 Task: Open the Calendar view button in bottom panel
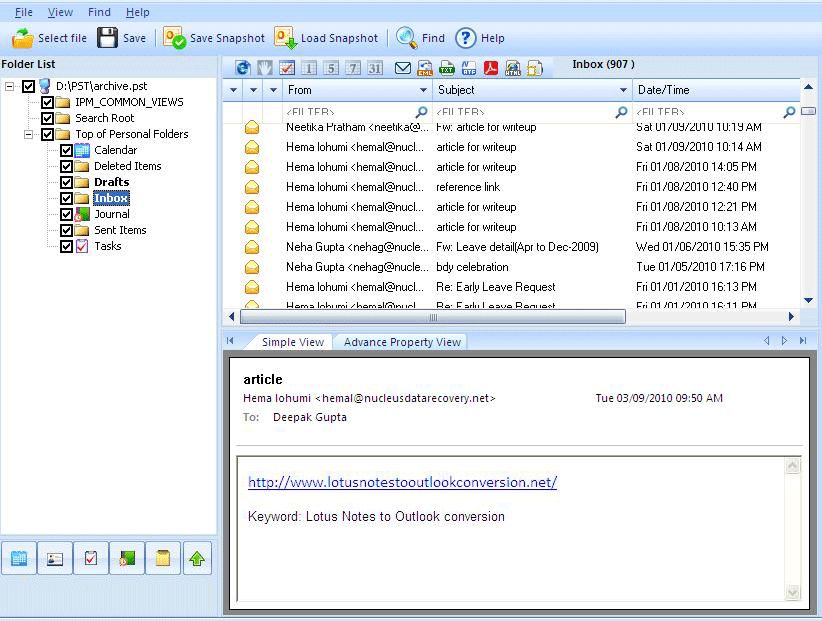click(19, 559)
